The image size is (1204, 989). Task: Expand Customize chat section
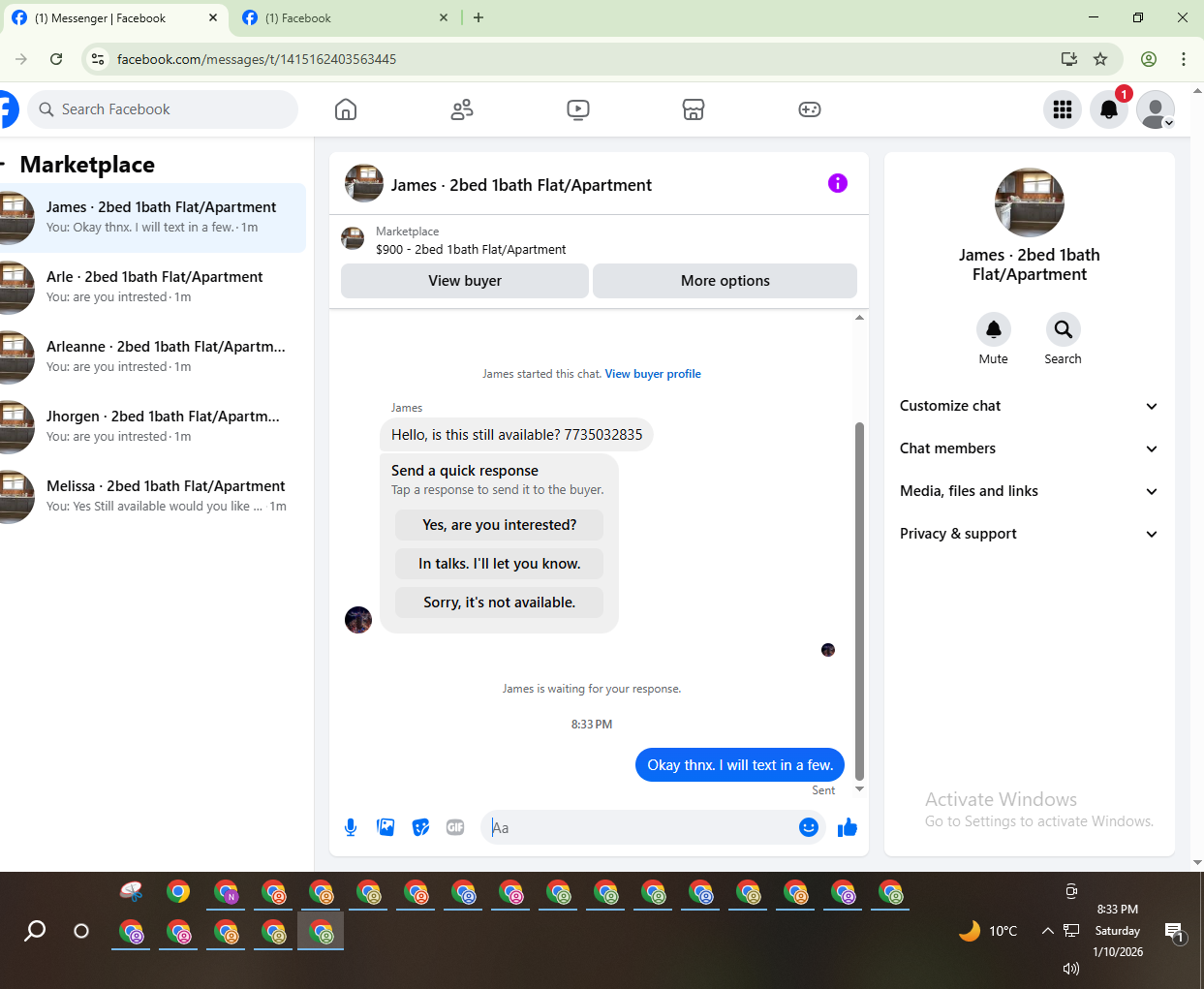coord(1029,406)
